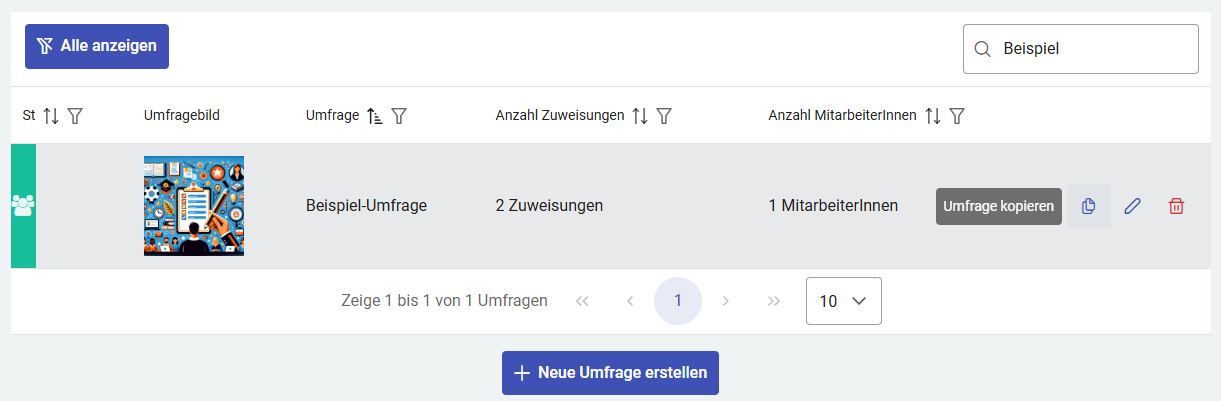Open the rows-per-page dropdown showing 10
Screen dimensions: 1221x401
point(843,301)
